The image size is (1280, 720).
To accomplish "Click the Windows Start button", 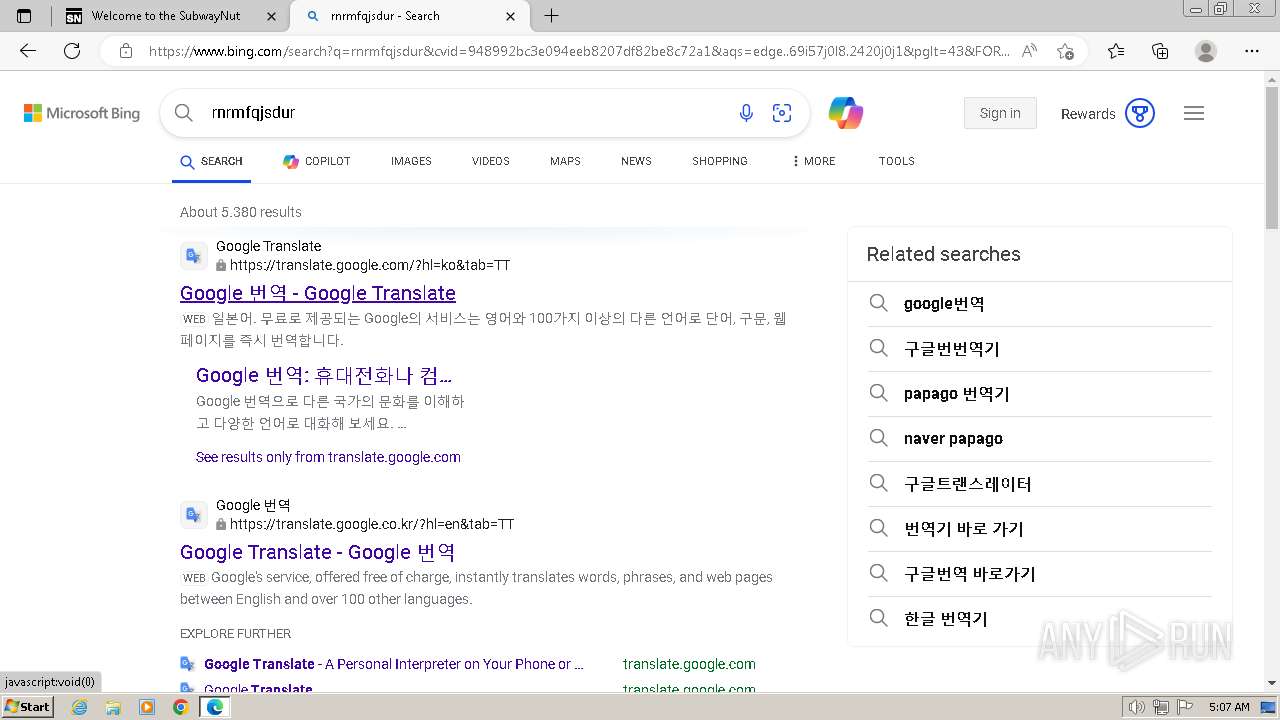I will pyautogui.click(x=27, y=707).
